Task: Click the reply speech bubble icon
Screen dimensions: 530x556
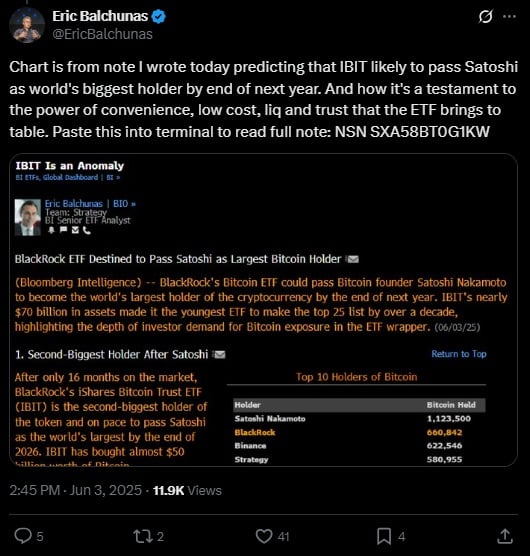Action: pos(23,536)
